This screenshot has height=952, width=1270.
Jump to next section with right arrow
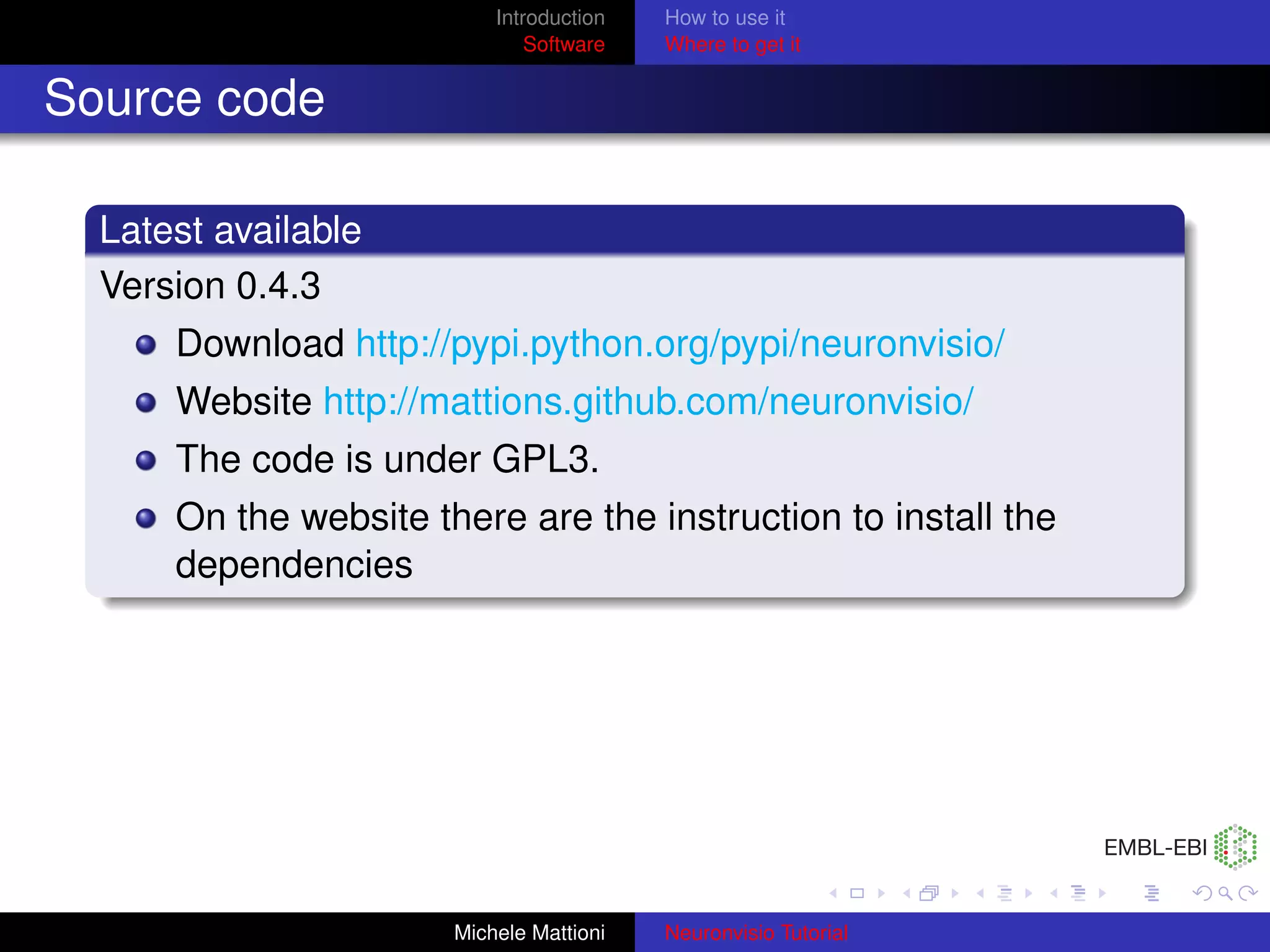point(1102,893)
